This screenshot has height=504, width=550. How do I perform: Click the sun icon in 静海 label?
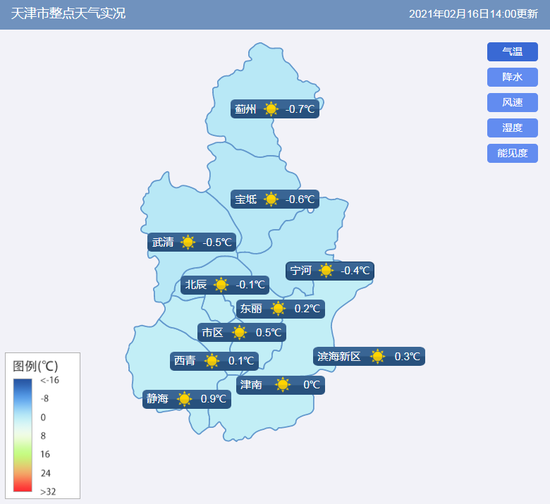[184, 399]
